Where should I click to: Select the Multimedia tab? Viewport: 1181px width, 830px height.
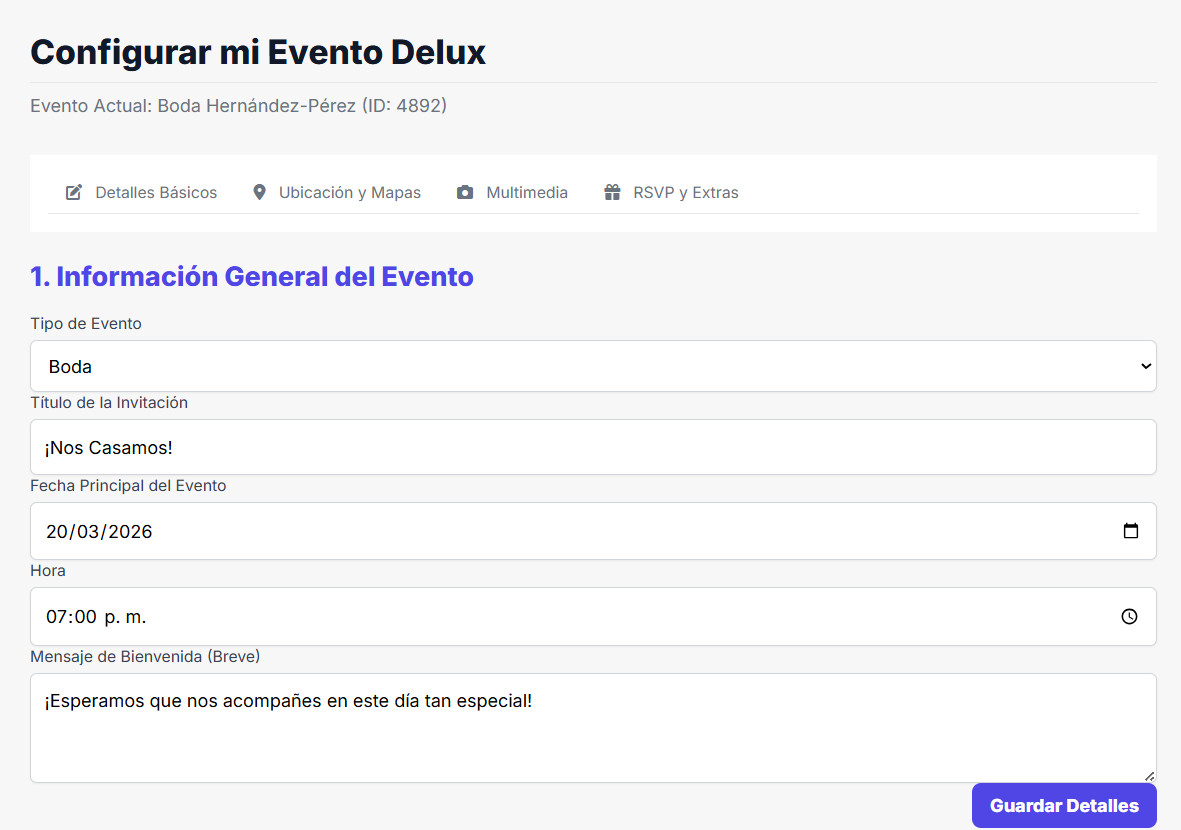pos(527,192)
